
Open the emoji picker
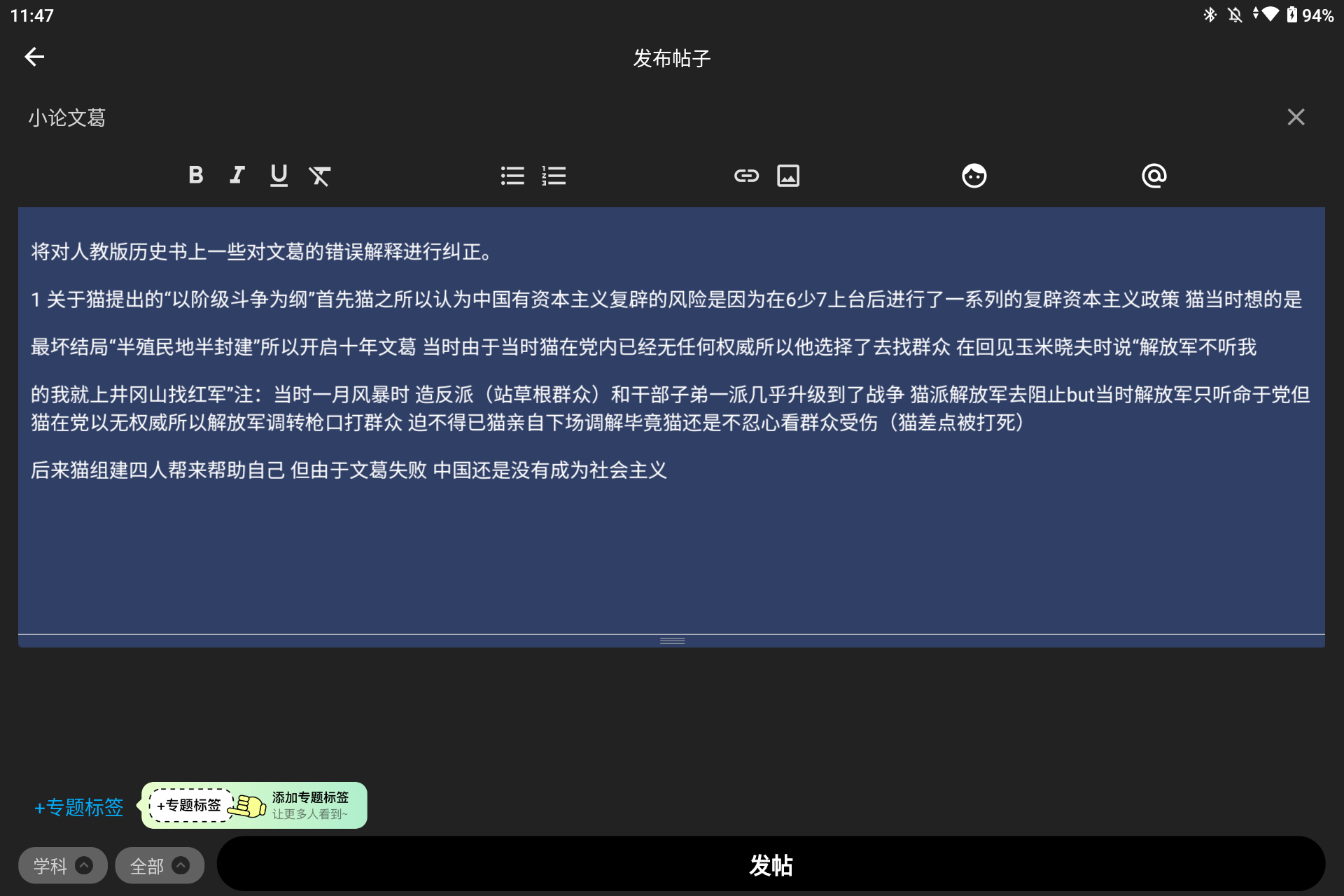(x=974, y=176)
